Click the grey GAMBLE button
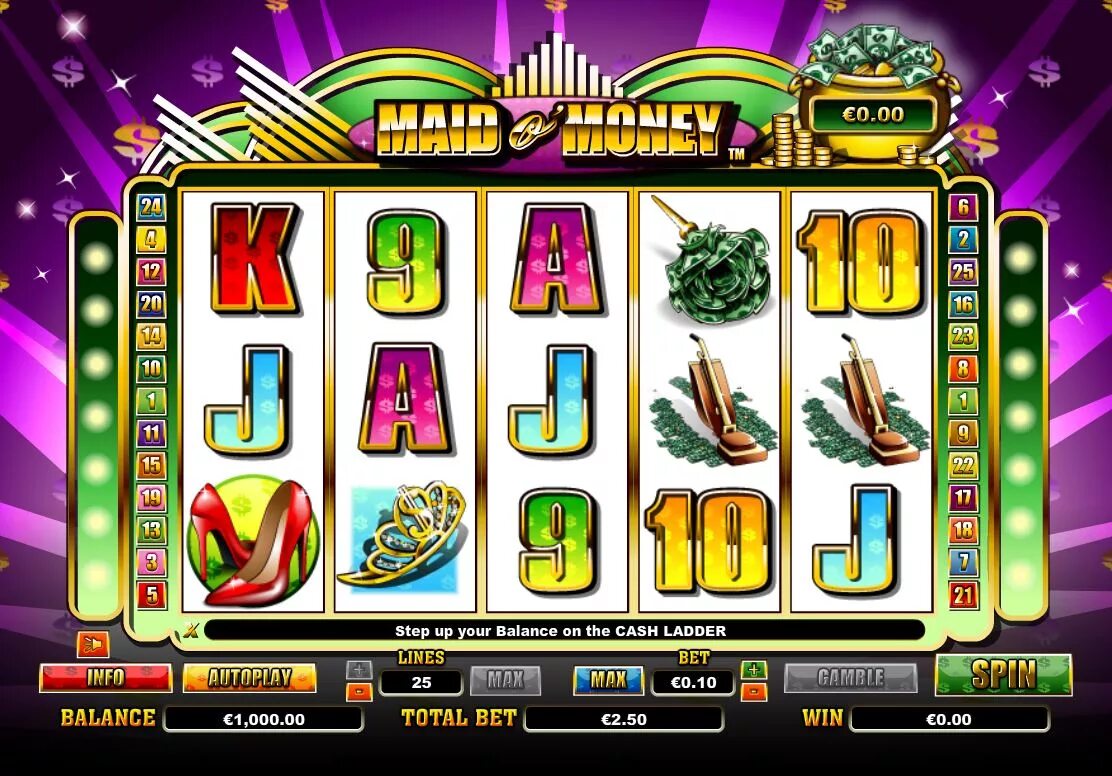This screenshot has width=1112, height=776. click(850, 678)
